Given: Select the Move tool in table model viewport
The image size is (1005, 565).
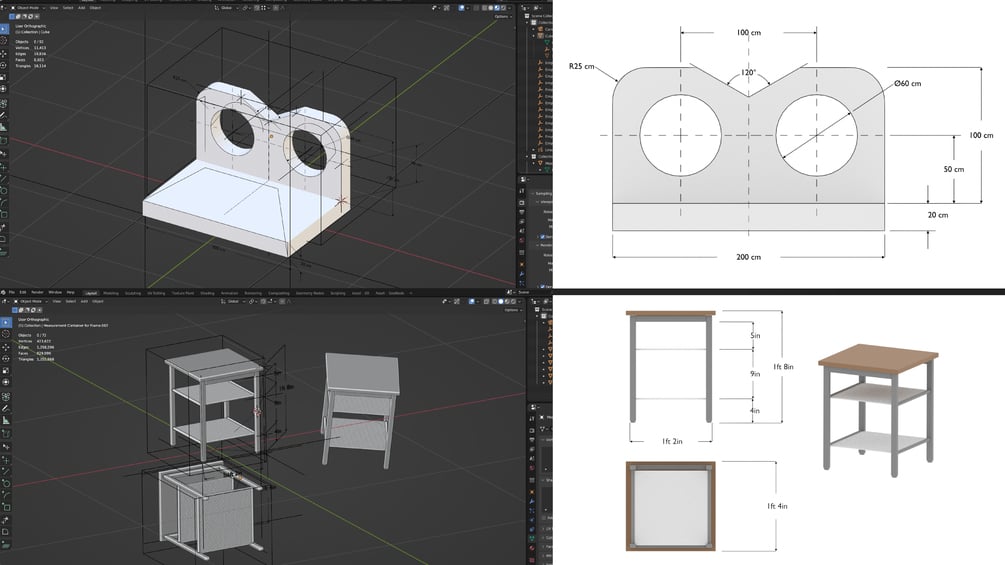Looking at the screenshot, I should (6, 347).
